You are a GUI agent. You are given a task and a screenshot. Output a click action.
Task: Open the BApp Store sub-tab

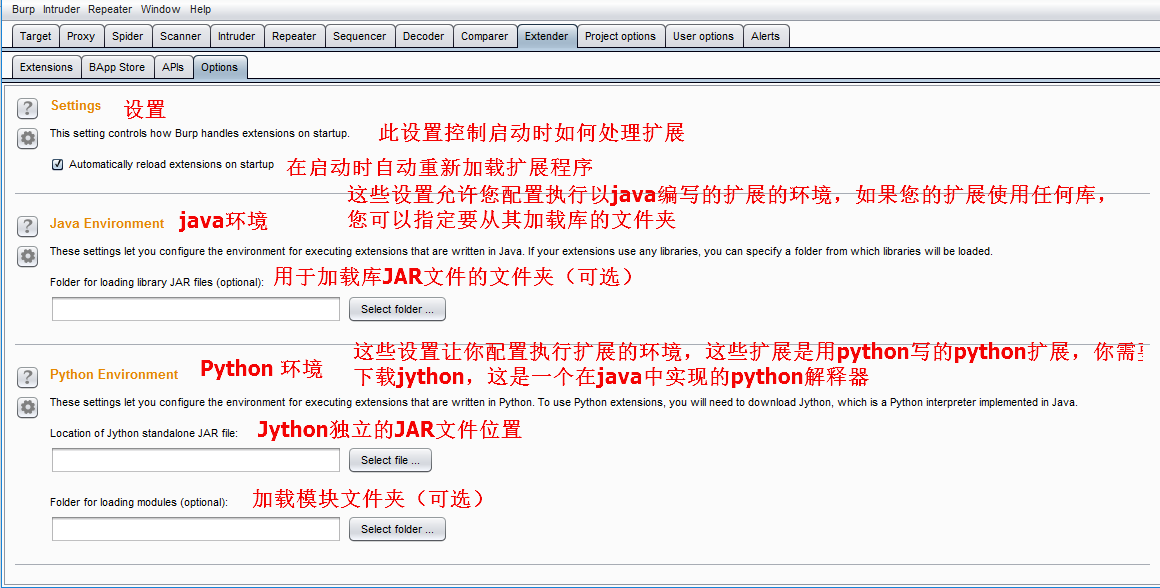coord(117,67)
